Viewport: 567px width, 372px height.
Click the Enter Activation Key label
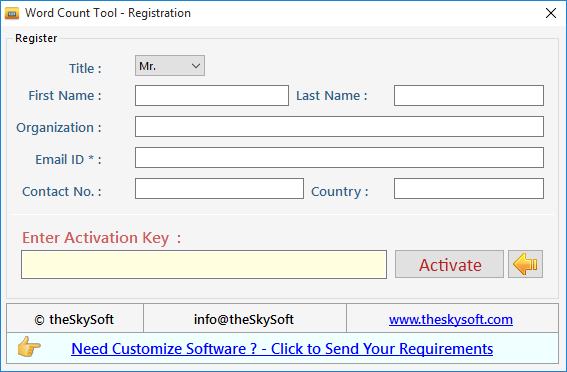click(101, 238)
